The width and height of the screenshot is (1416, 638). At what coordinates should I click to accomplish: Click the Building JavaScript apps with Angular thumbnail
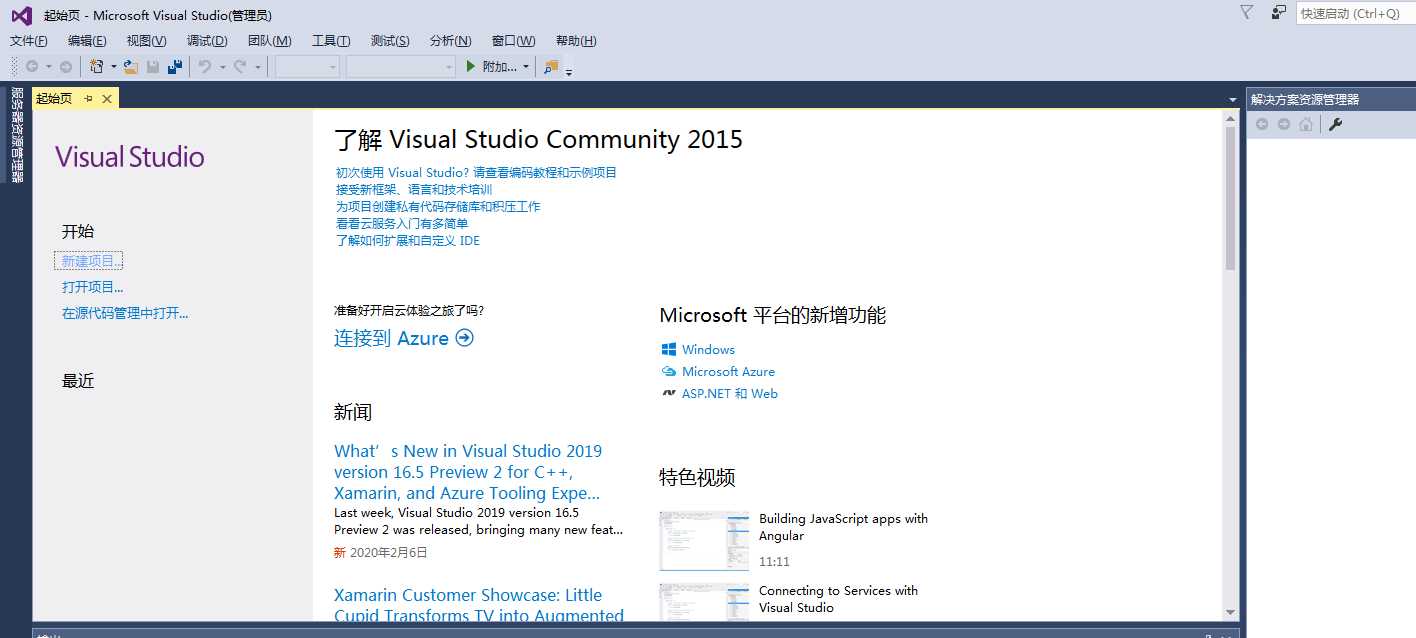point(704,541)
